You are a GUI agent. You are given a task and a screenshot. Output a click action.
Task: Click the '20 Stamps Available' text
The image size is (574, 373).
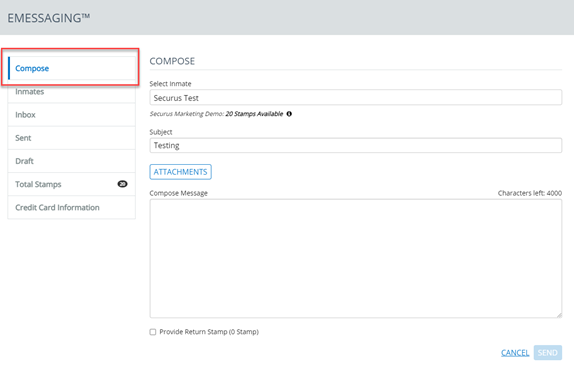pos(254,114)
